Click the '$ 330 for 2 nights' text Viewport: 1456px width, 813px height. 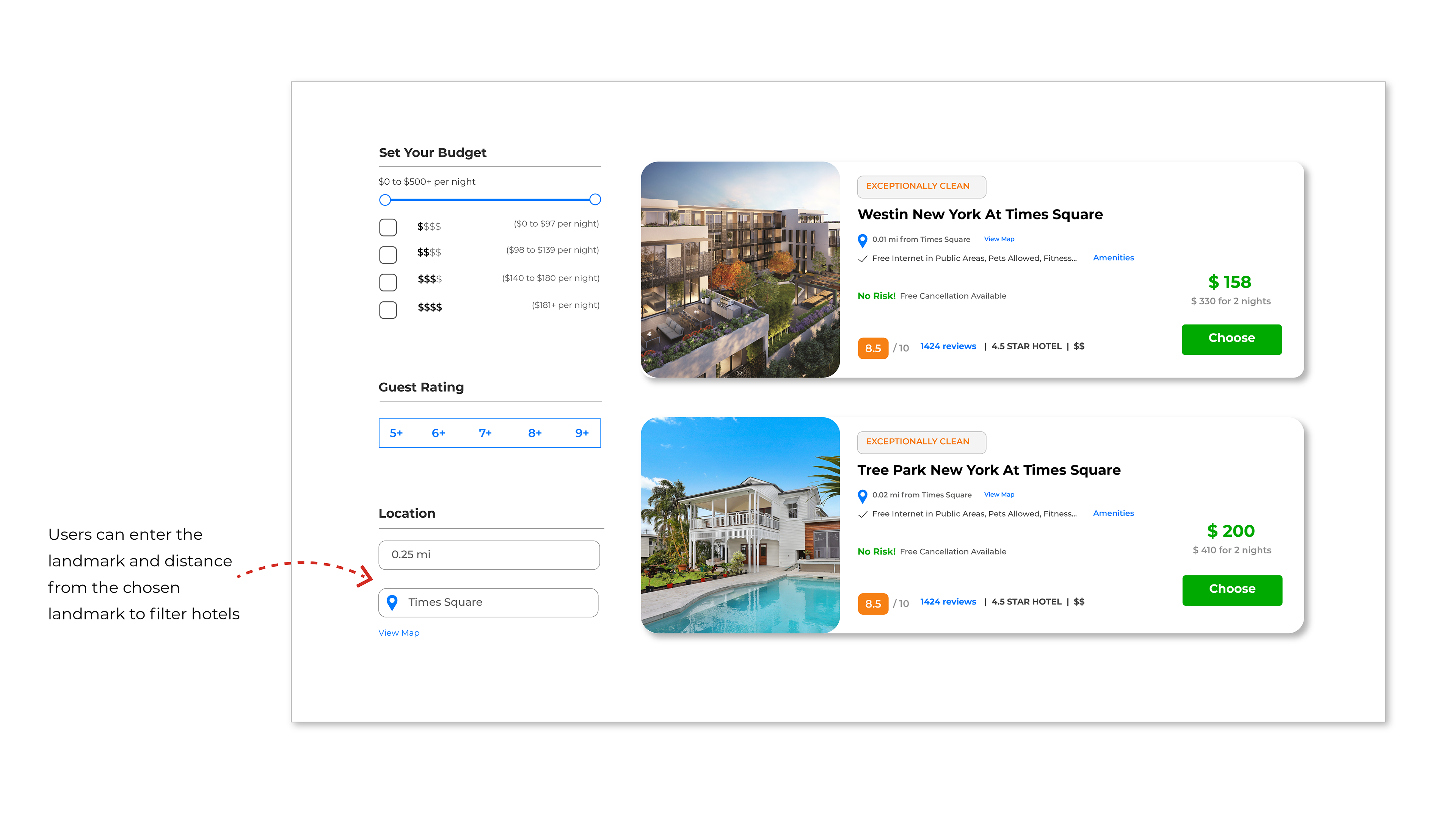click(x=1230, y=301)
